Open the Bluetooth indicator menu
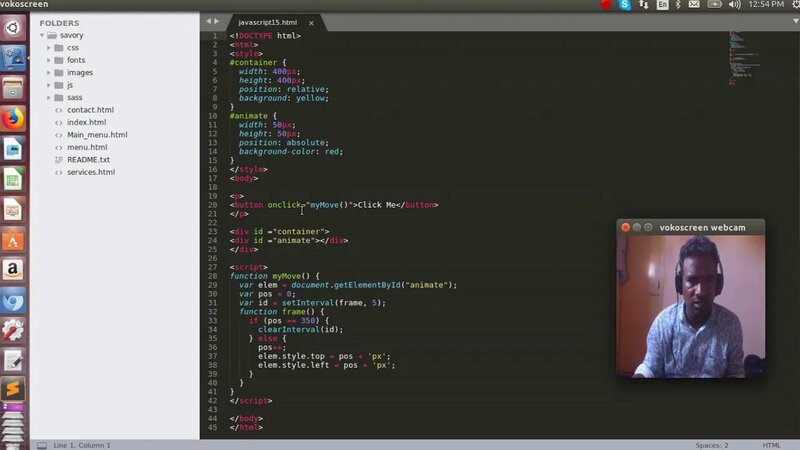This screenshot has height=450, width=800. click(x=678, y=5)
